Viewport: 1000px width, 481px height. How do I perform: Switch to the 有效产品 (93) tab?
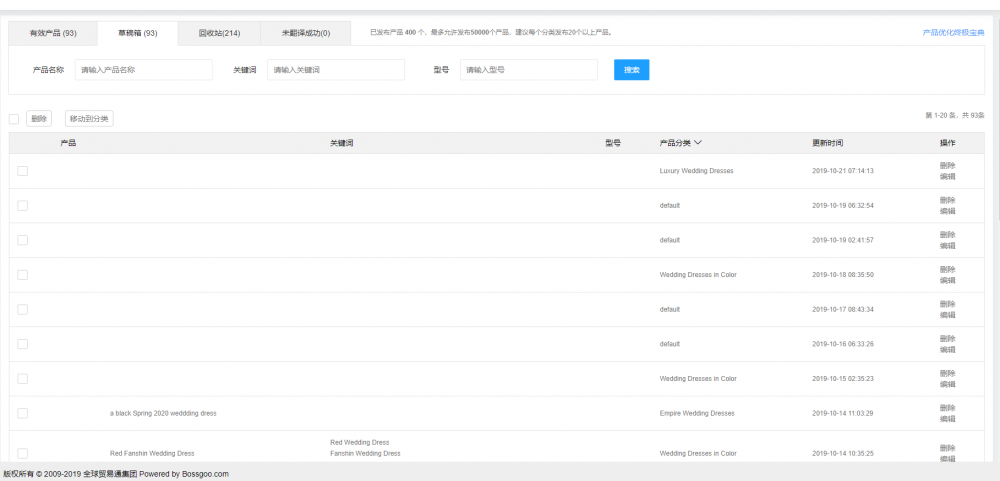[53, 33]
